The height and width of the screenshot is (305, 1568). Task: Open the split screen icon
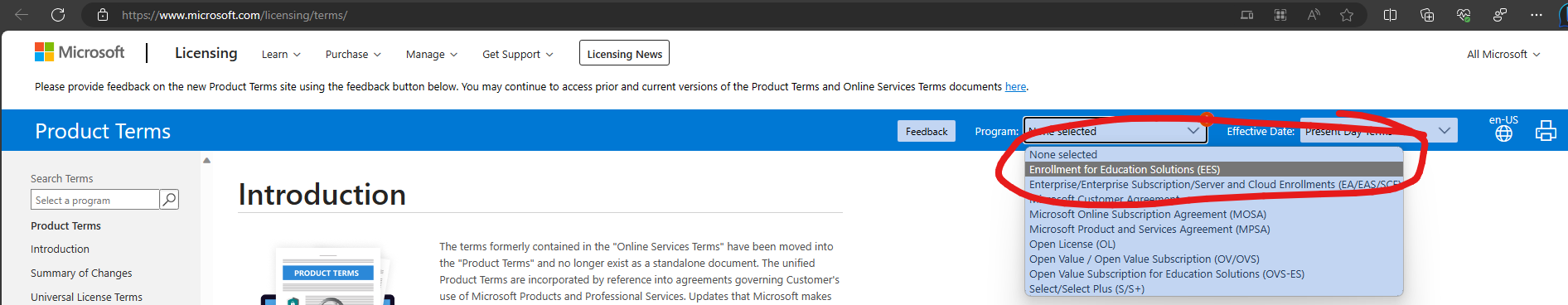(x=1391, y=15)
